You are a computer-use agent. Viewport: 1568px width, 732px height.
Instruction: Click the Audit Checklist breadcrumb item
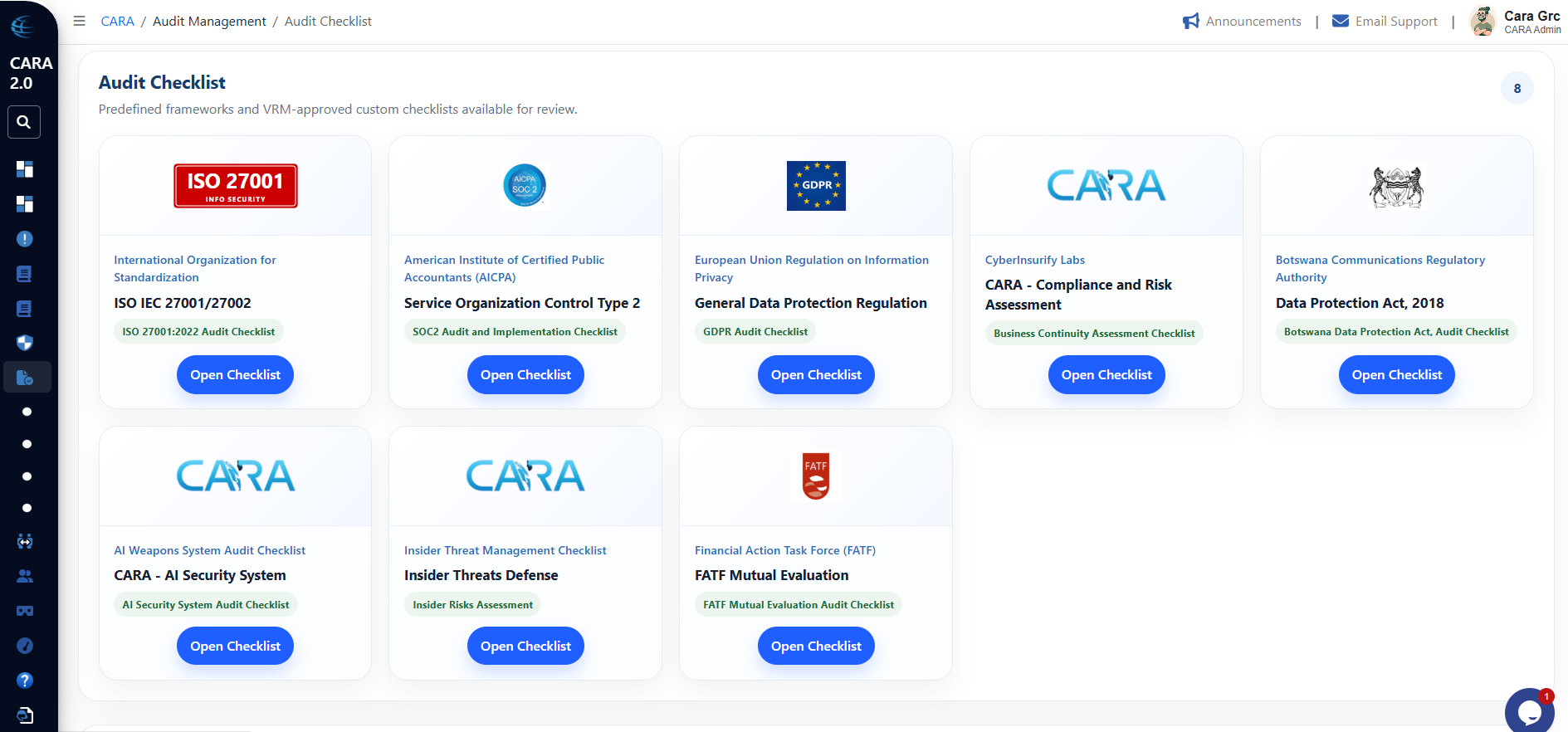click(x=328, y=21)
